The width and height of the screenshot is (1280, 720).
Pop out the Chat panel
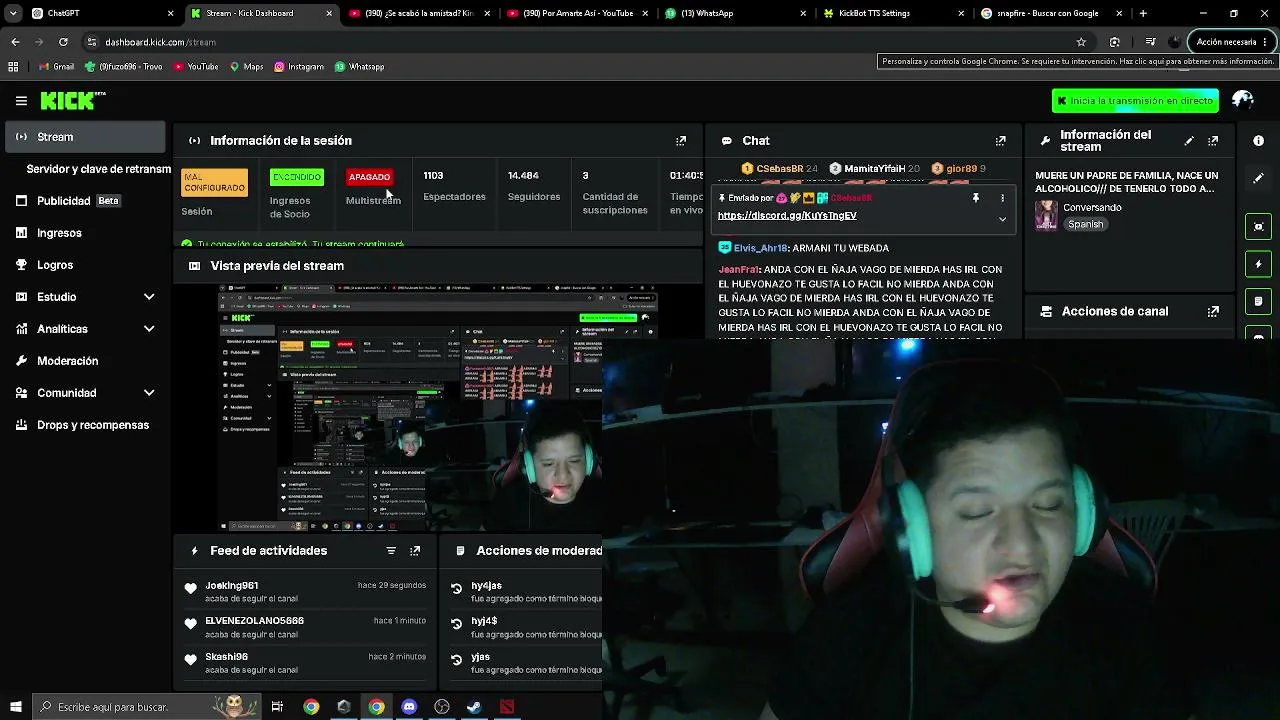click(x=1000, y=141)
